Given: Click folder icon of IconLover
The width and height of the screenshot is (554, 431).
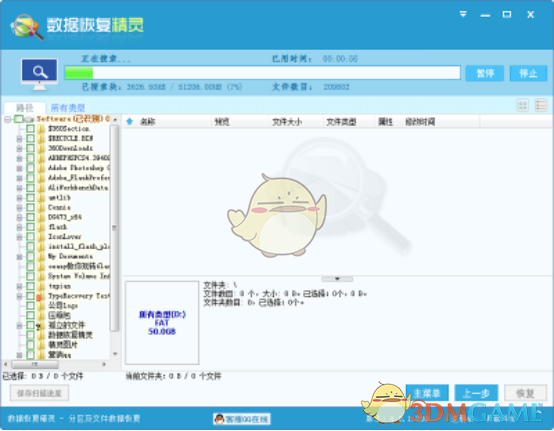Looking at the screenshot, I should pyautogui.click(x=41, y=237).
